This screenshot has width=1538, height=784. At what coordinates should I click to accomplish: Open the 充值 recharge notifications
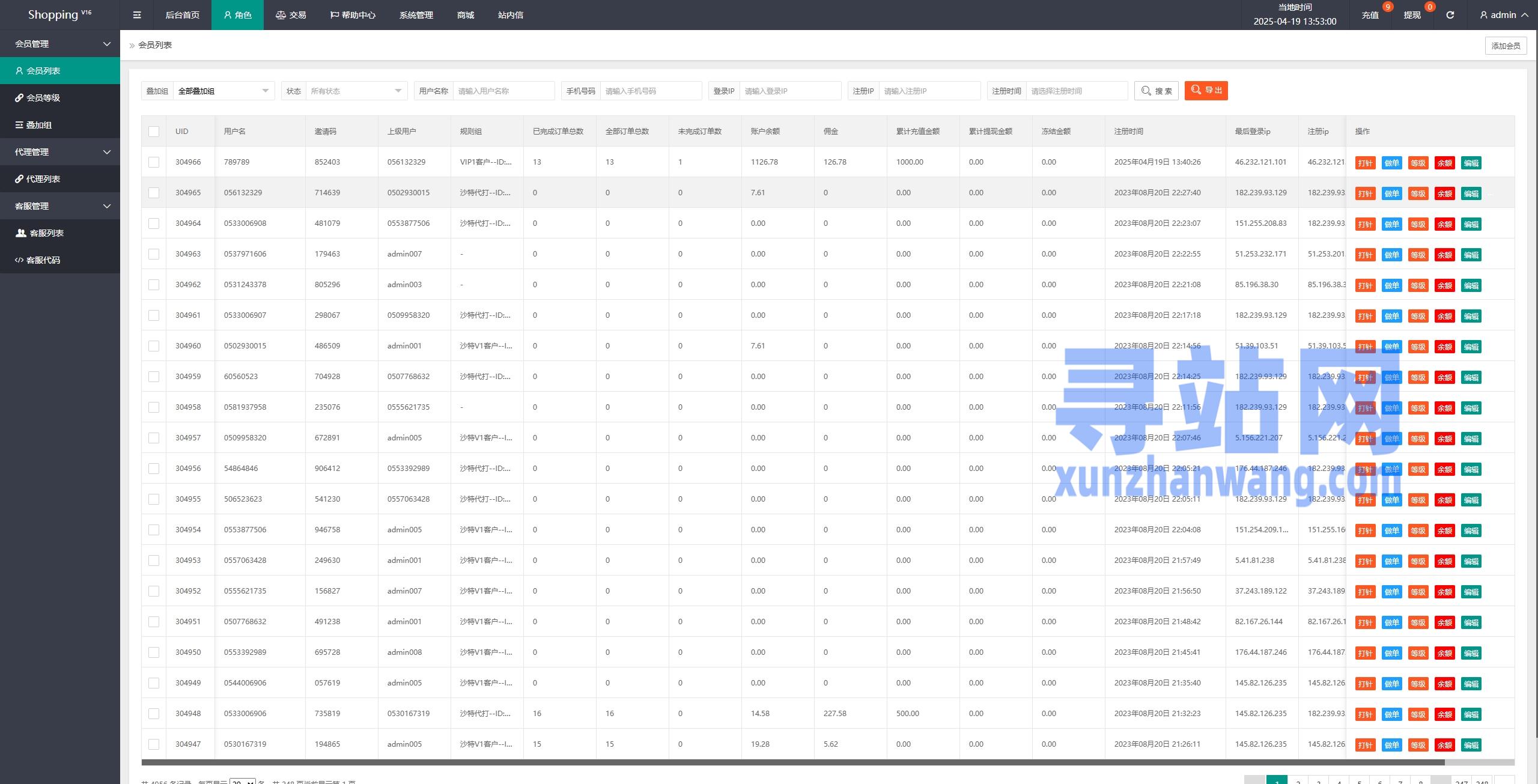(1370, 15)
